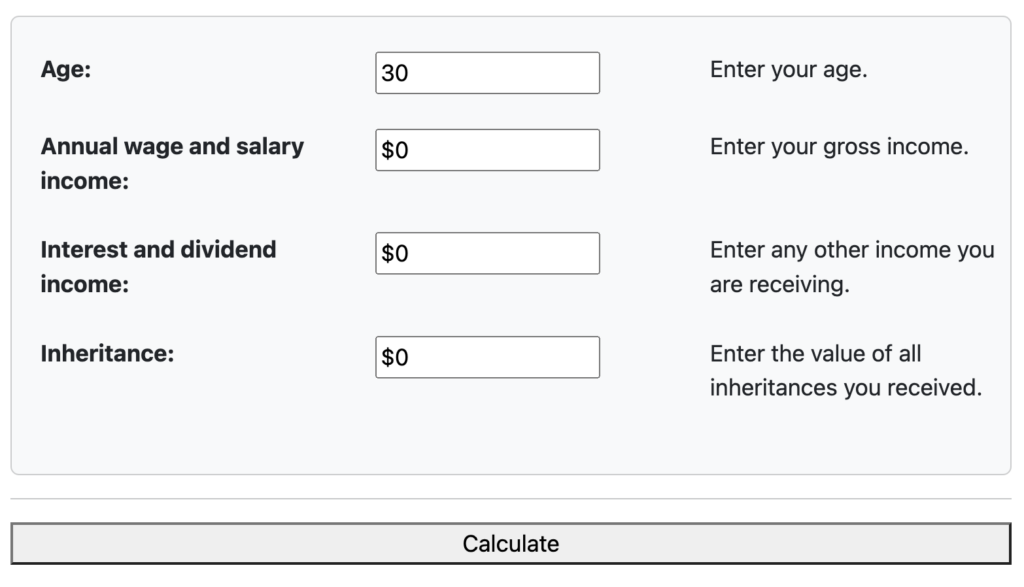
Task: Click the 'Enter your gross income.' hint
Action: click(839, 147)
